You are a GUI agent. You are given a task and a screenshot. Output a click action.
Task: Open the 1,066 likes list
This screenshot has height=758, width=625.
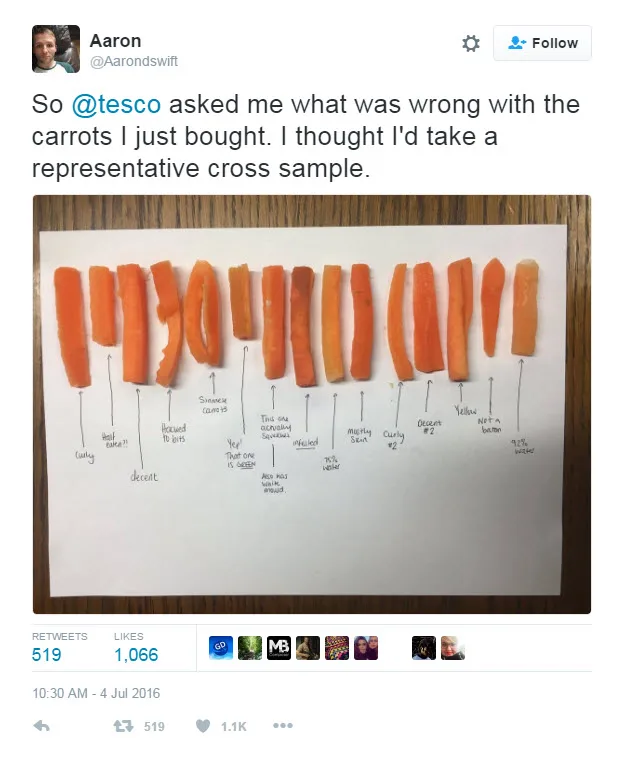[x=136, y=655]
